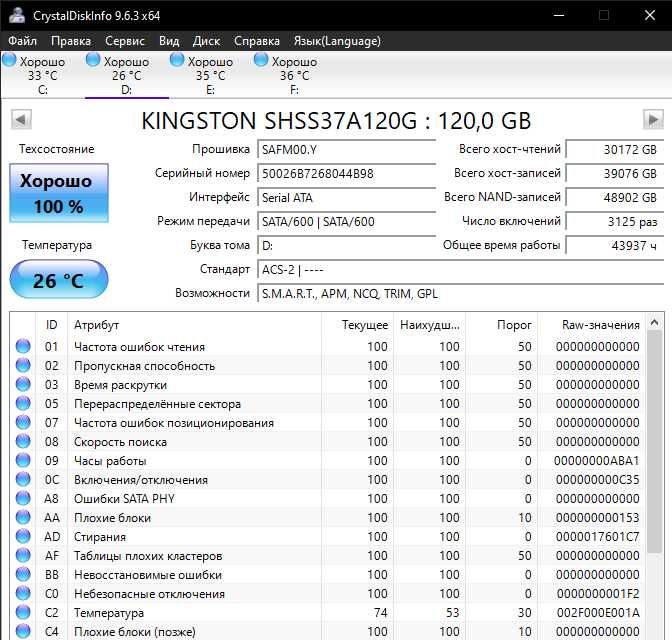The height and width of the screenshot is (640, 672).
Task: Click the Наихудш... column header
Action: (430, 325)
